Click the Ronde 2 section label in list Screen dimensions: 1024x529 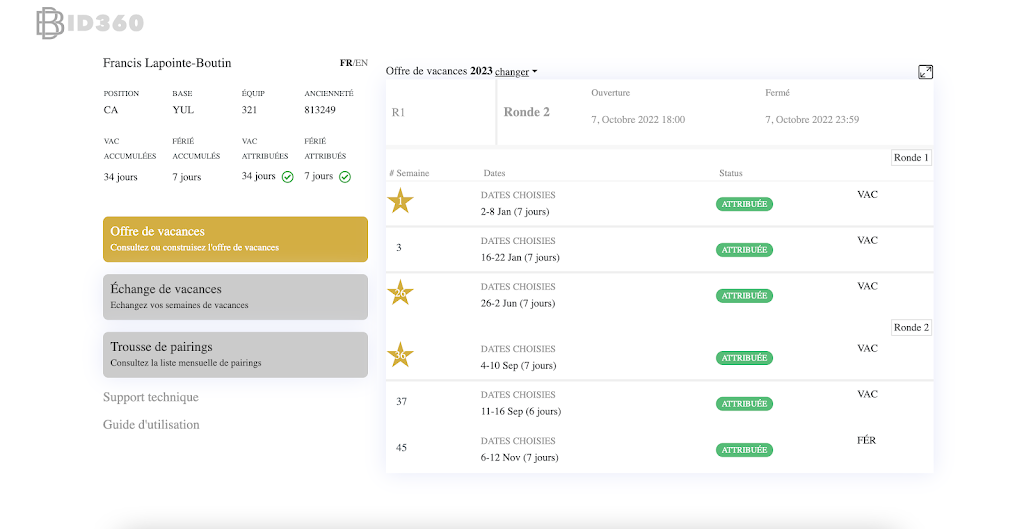tap(911, 327)
